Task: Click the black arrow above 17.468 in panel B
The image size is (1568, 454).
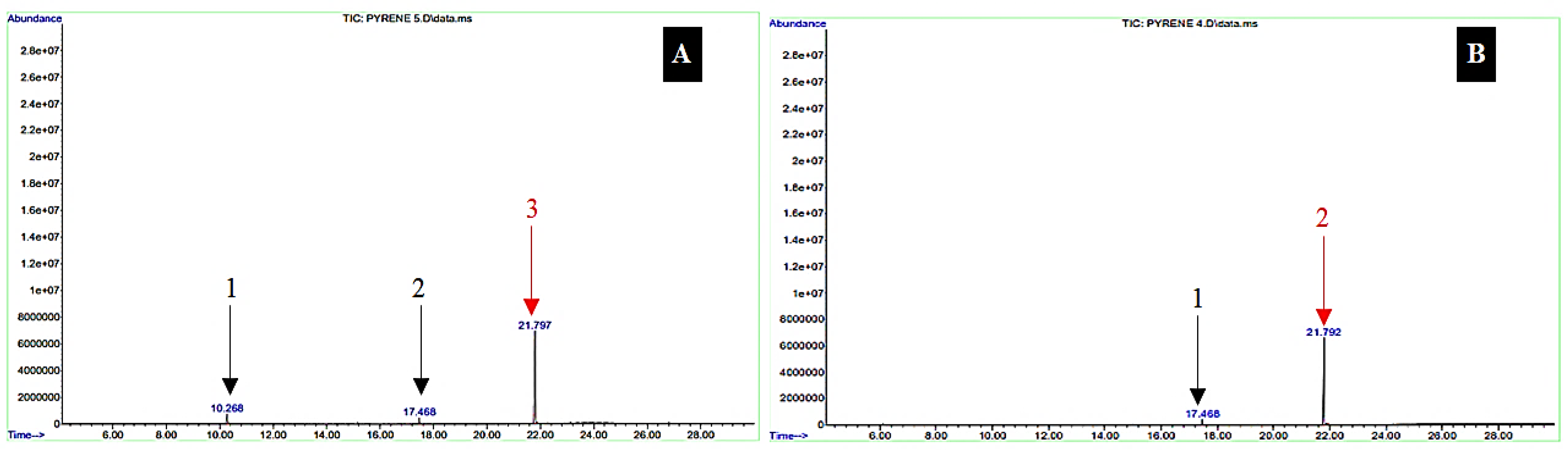Action: [x=1197, y=360]
